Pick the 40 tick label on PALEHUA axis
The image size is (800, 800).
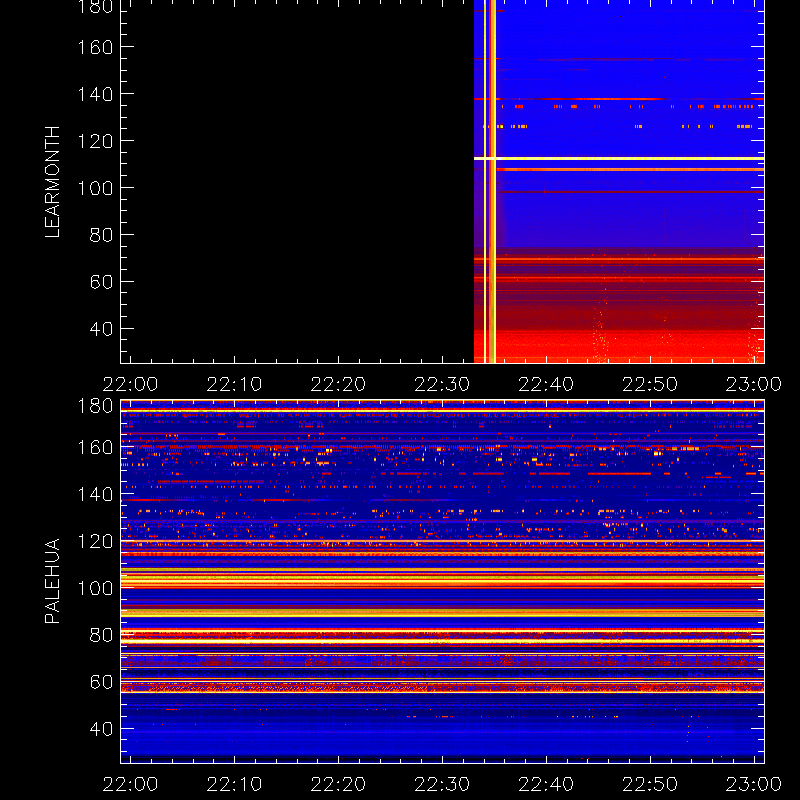[102, 729]
